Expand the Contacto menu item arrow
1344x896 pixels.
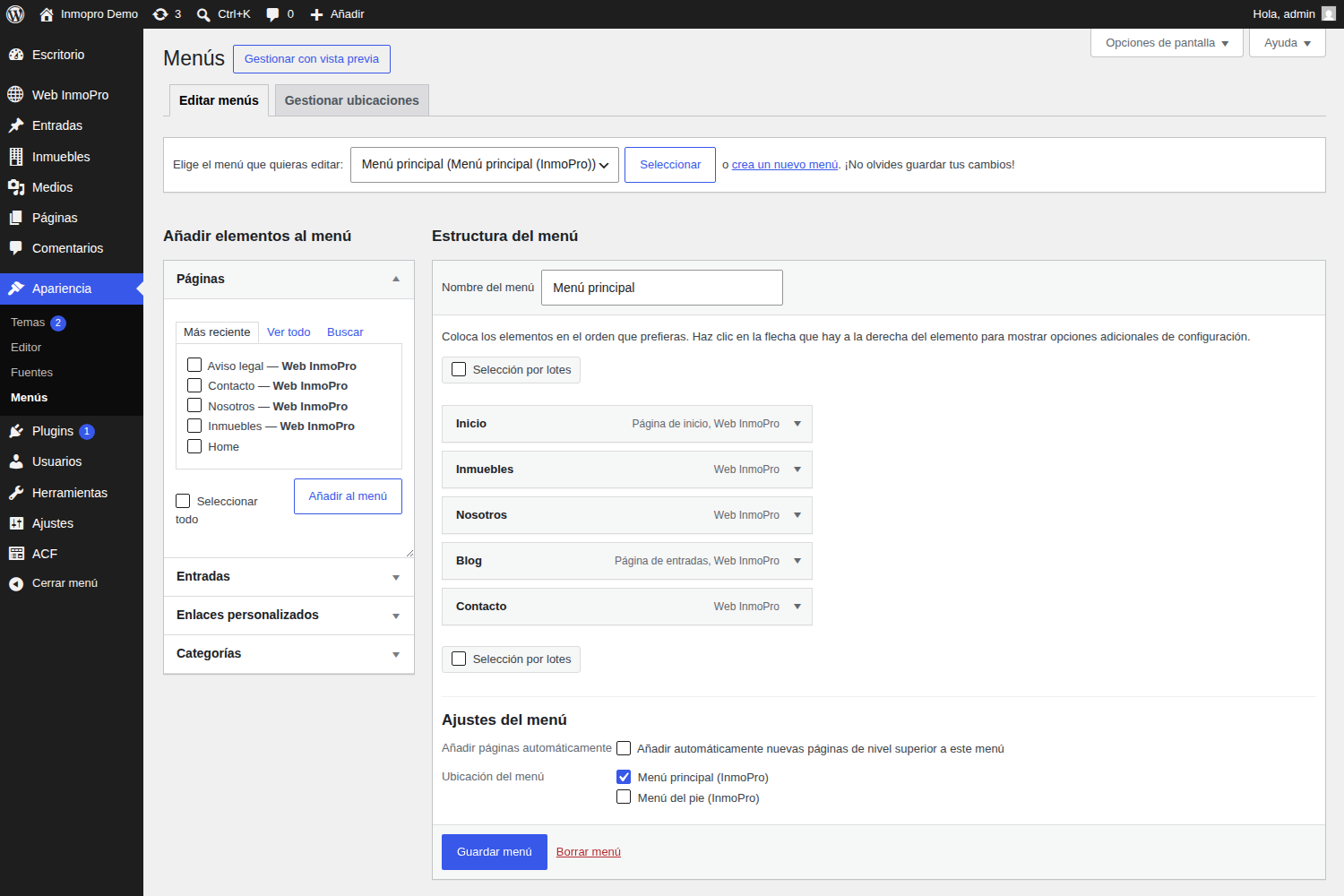[797, 607]
